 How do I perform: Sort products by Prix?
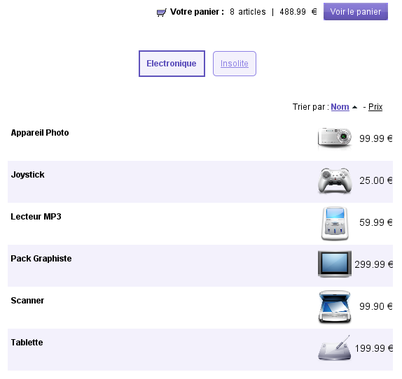pyautogui.click(x=375, y=107)
